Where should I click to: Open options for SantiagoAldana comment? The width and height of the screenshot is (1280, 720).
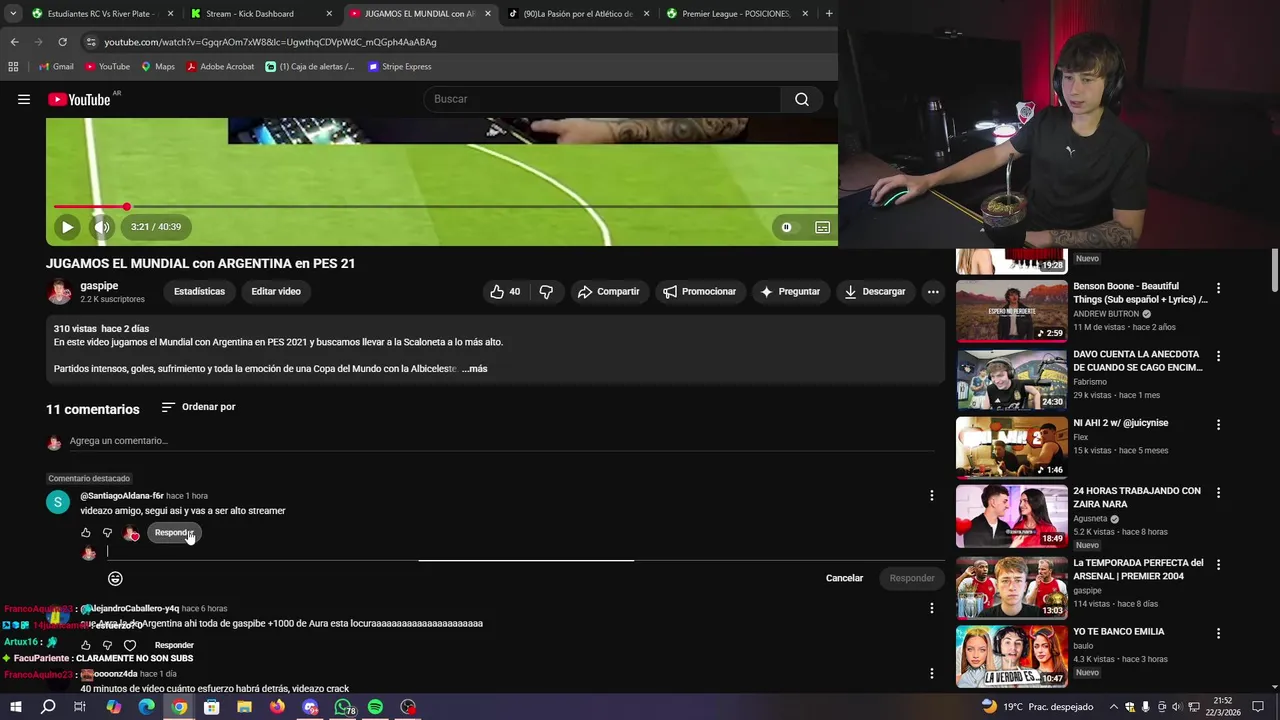(x=931, y=496)
